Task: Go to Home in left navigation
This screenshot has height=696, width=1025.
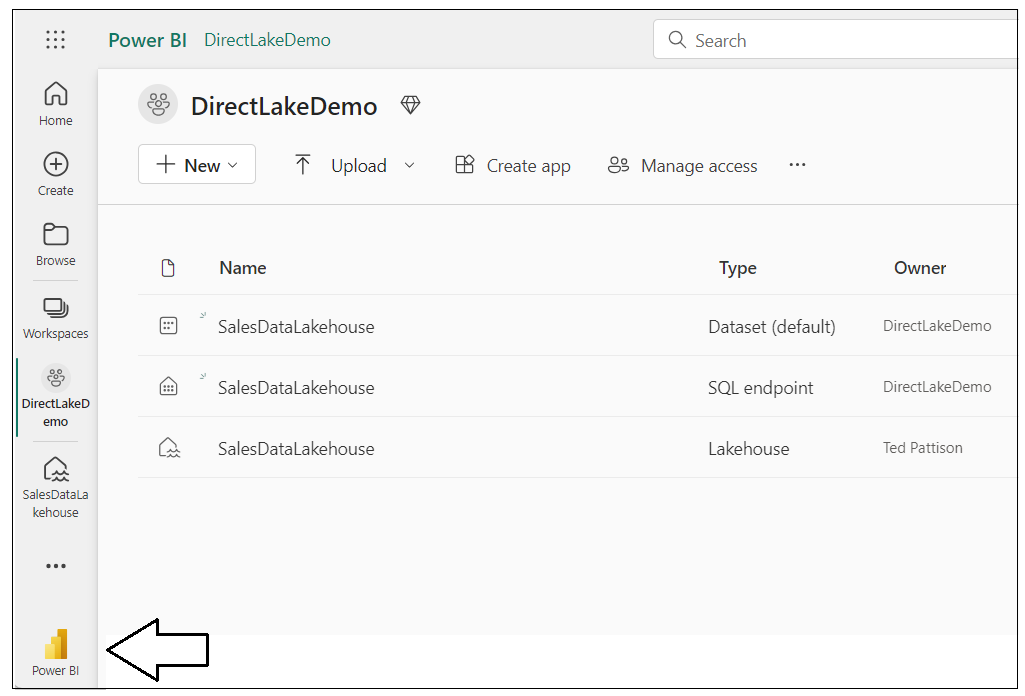Action: tap(56, 104)
